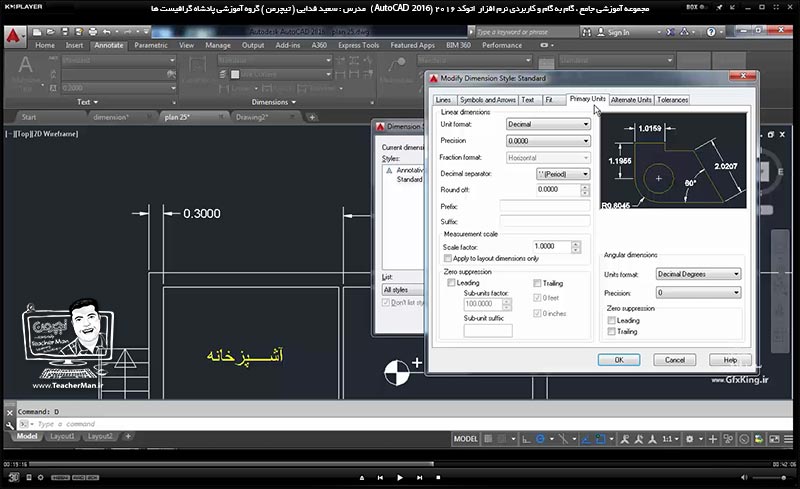The width and height of the screenshot is (800, 489).
Task: Click the video playback progress bar
Action: 400,464
